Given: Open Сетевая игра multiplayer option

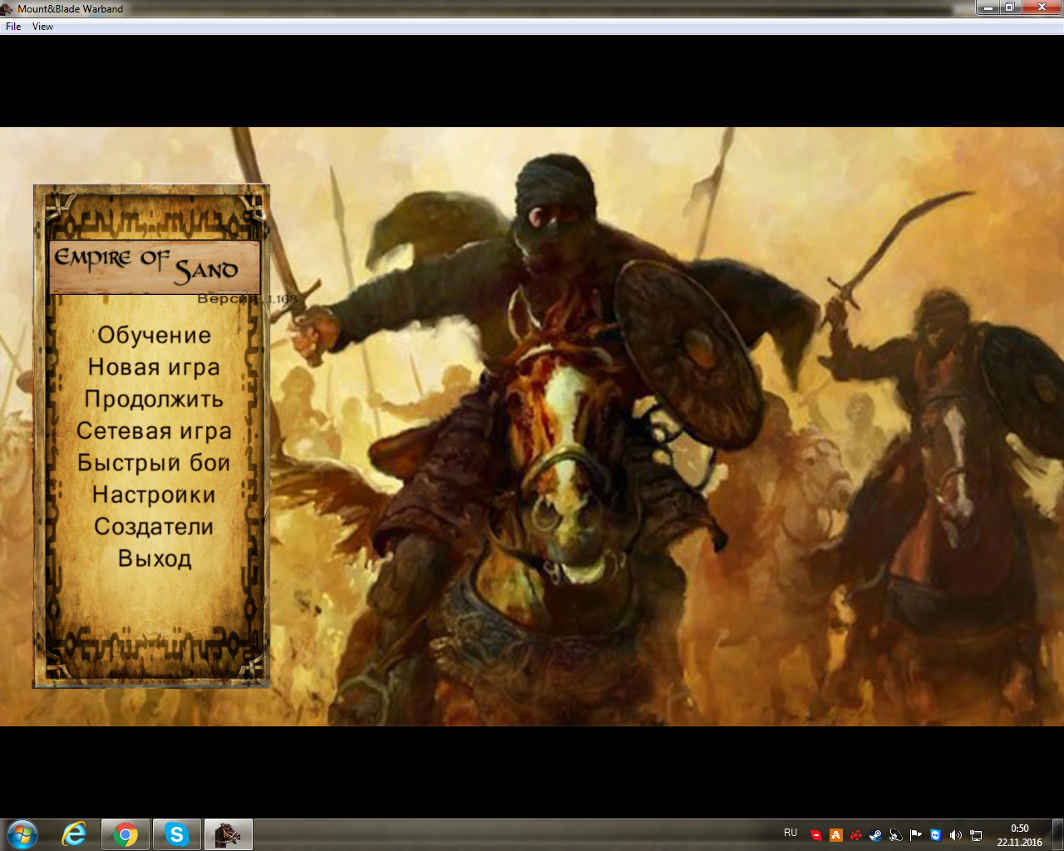Looking at the screenshot, I should click(154, 431).
